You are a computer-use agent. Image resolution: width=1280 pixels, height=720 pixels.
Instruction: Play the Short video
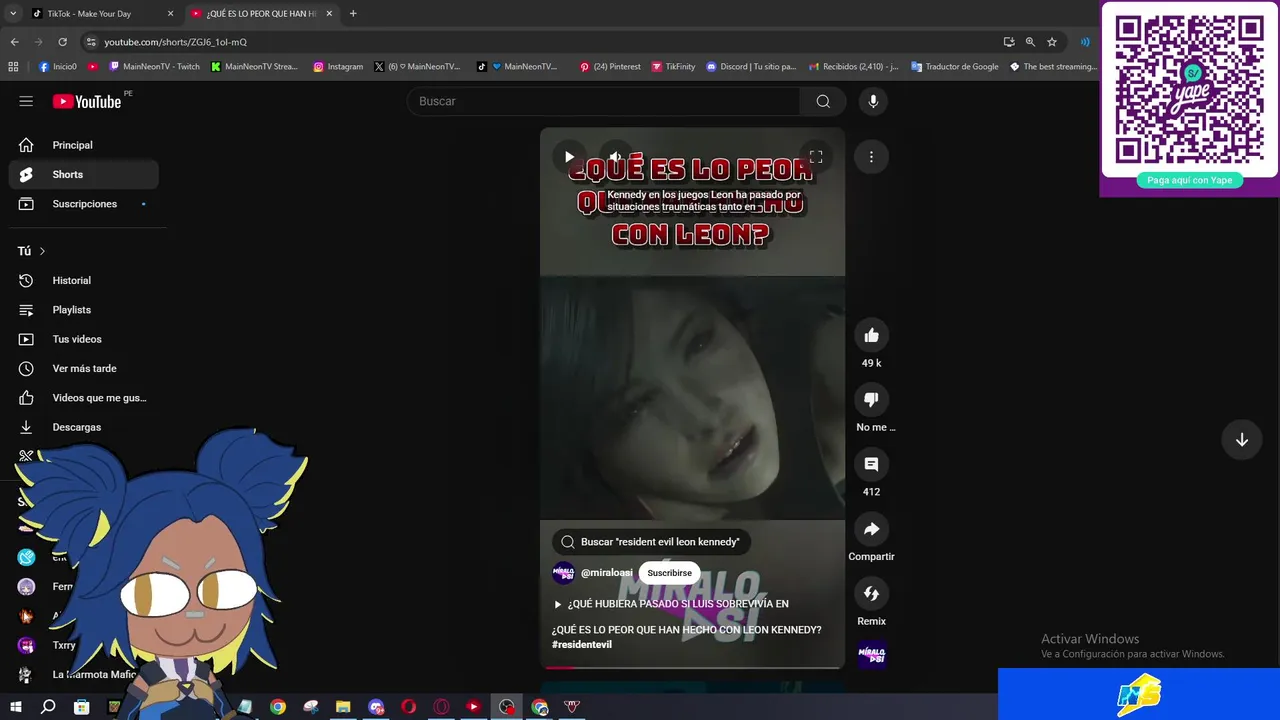tap(569, 157)
